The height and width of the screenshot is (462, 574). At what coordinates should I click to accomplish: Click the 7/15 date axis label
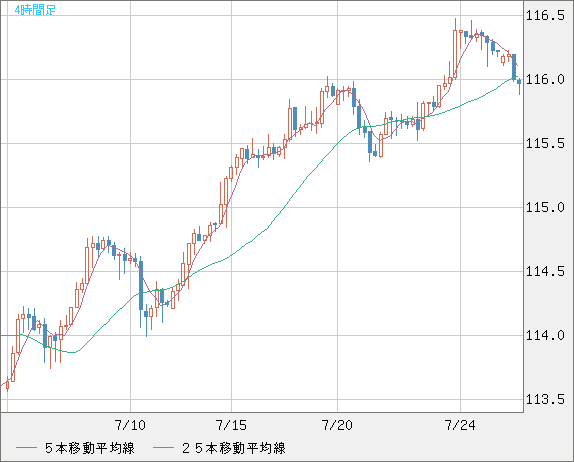click(x=231, y=425)
